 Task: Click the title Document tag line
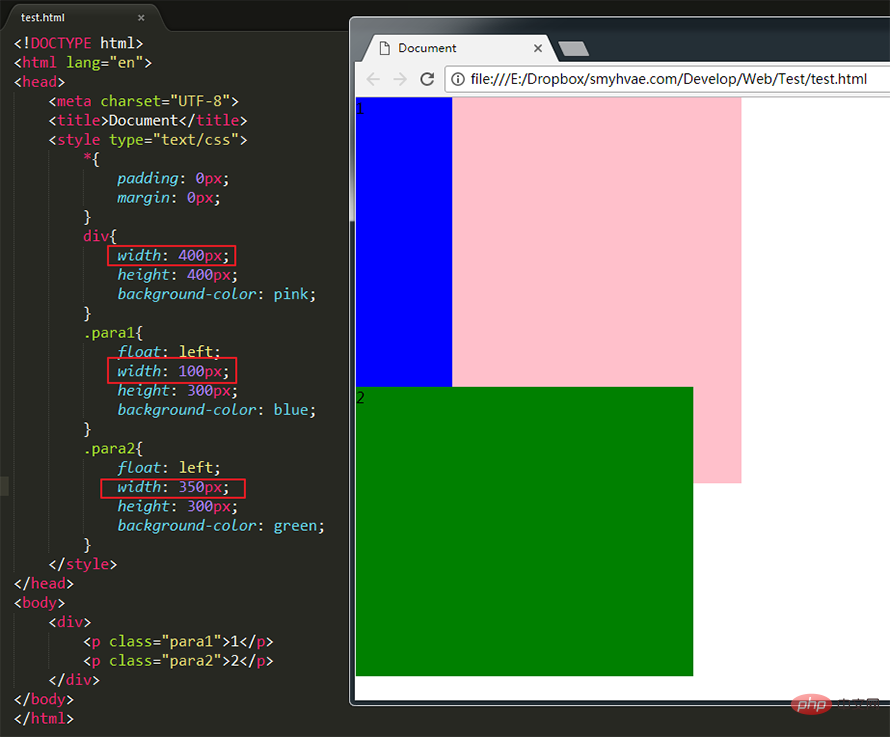(x=148, y=120)
